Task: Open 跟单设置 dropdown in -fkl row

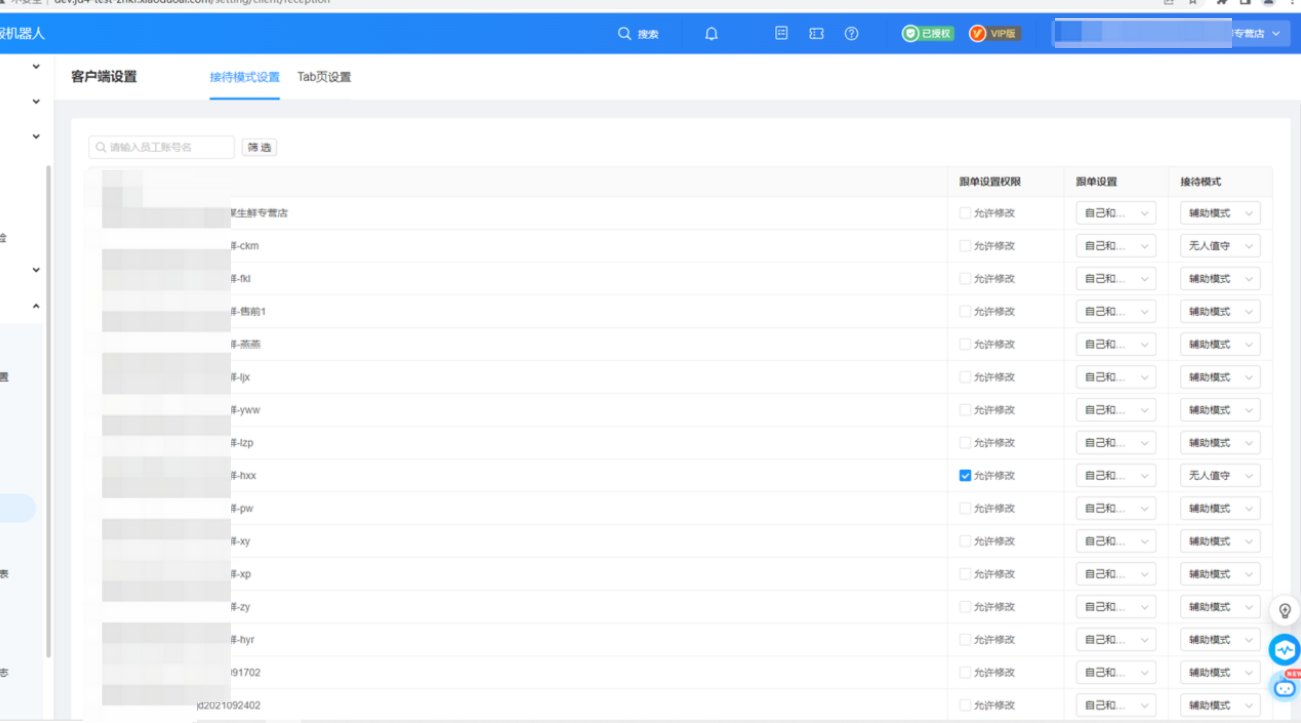Action: coord(1116,279)
